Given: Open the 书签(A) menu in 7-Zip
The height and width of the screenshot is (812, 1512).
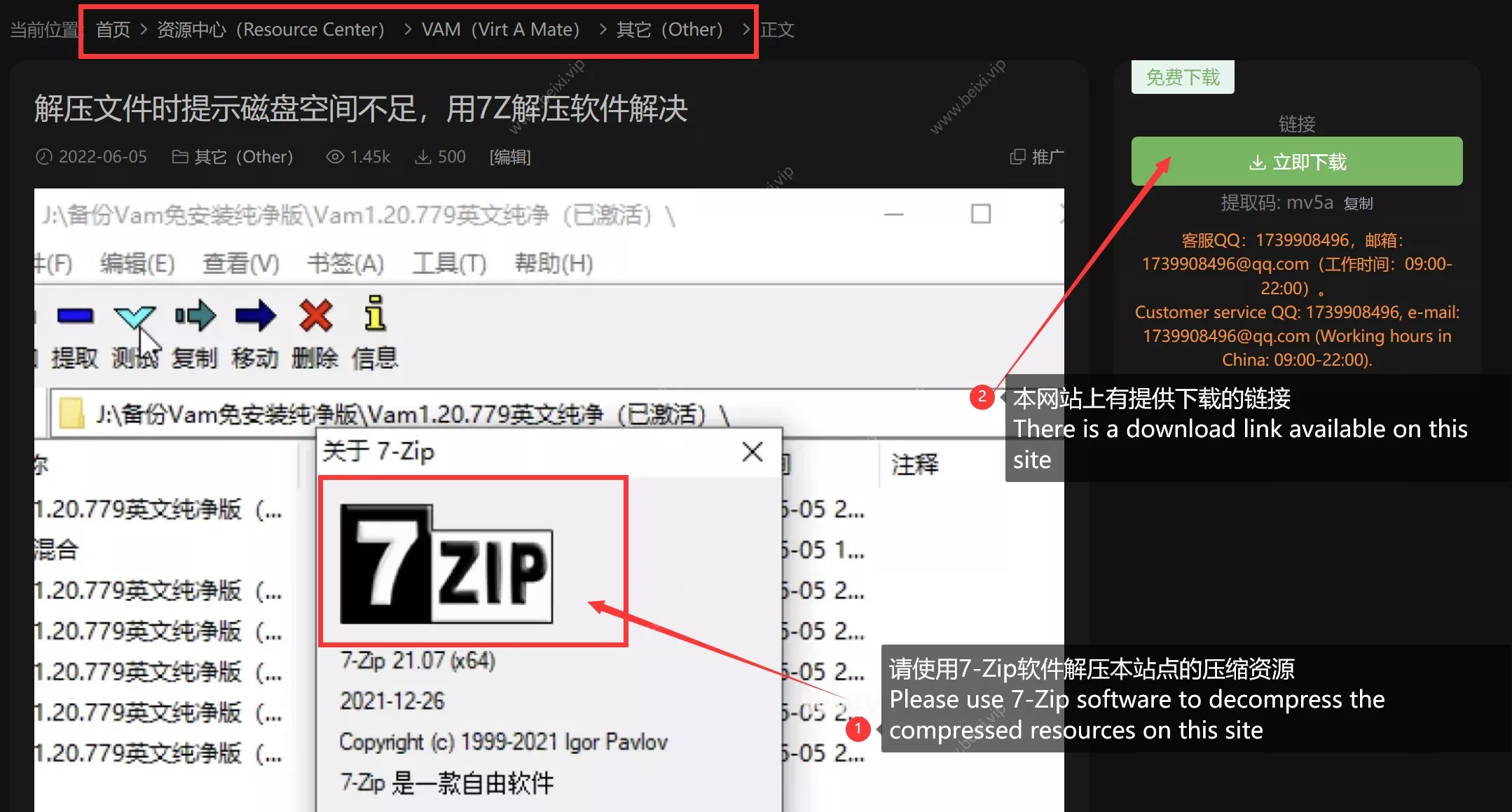Looking at the screenshot, I should 345,263.
